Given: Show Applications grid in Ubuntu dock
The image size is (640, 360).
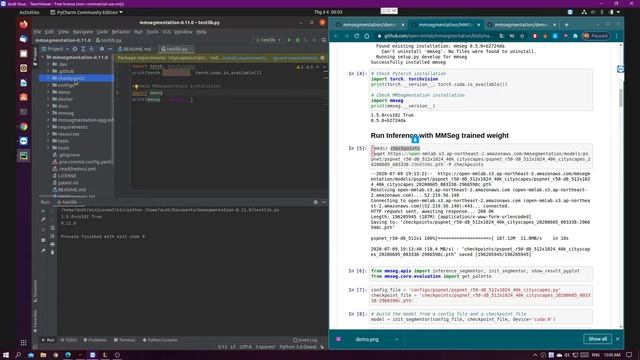Looking at the screenshot, I should [24, 342].
